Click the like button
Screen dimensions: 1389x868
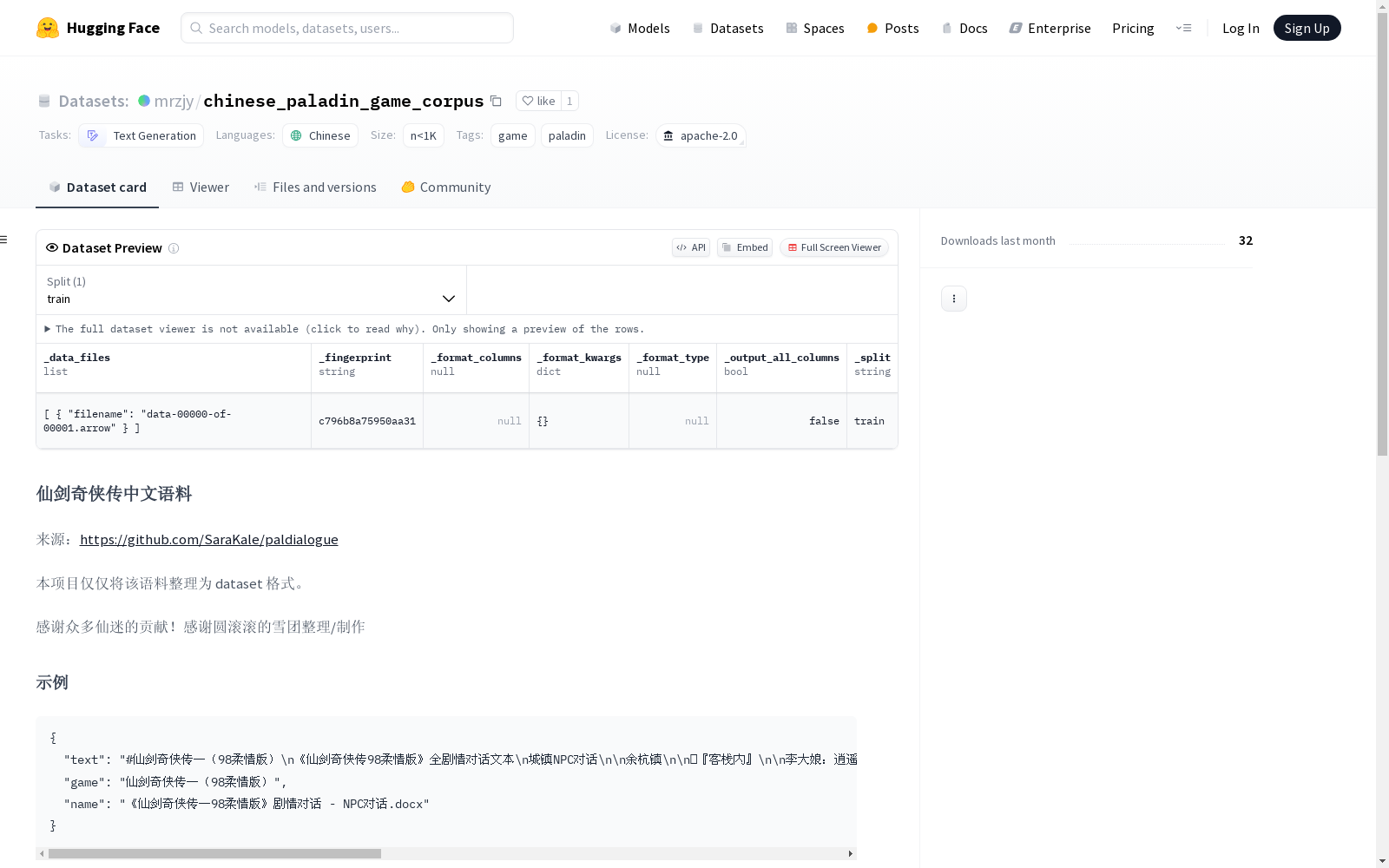[x=538, y=101]
